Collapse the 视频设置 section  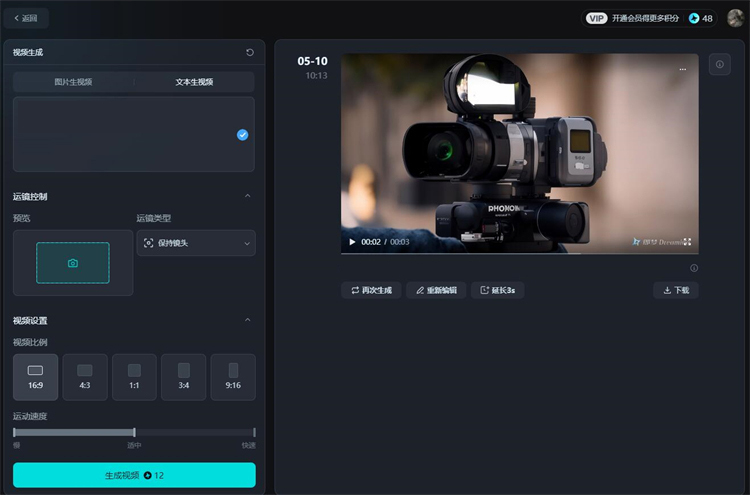pyautogui.click(x=248, y=321)
